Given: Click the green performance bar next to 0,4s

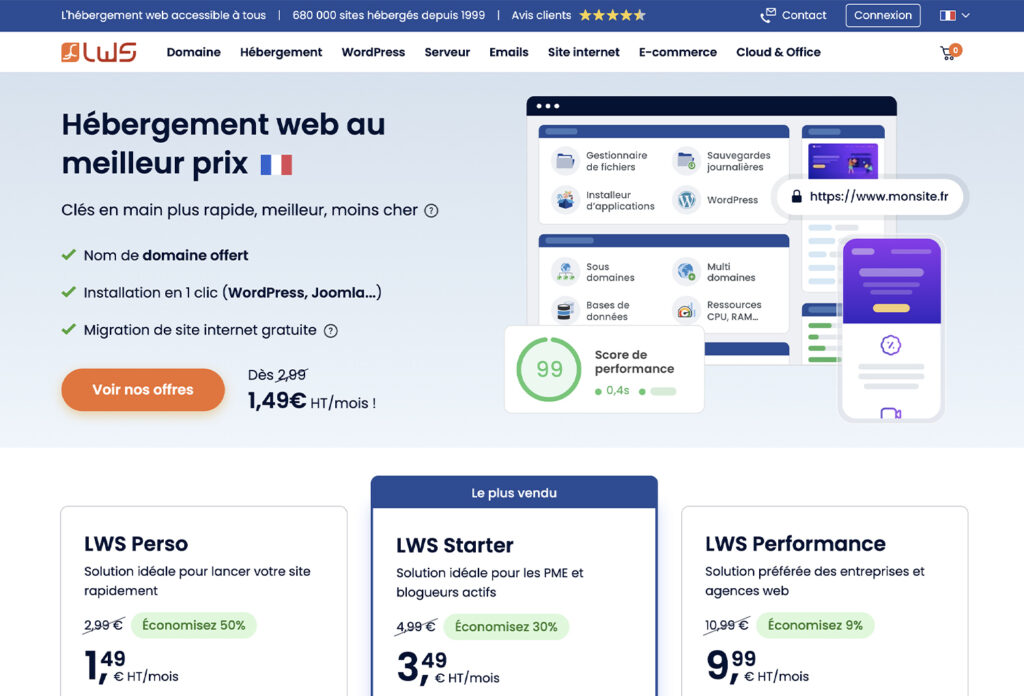Looking at the screenshot, I should click(x=663, y=392).
